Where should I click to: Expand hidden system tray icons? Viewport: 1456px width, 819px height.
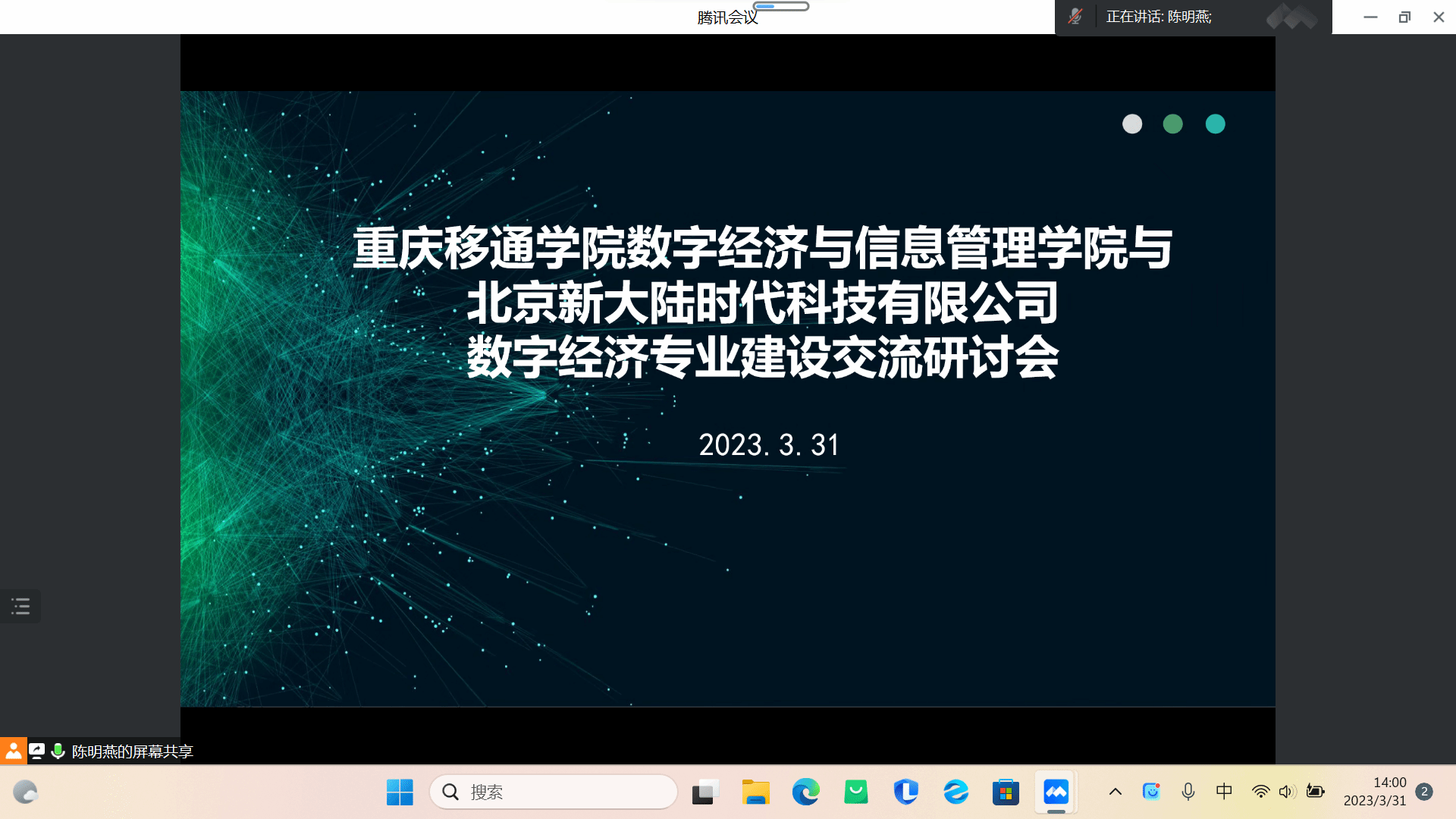click(x=1115, y=792)
